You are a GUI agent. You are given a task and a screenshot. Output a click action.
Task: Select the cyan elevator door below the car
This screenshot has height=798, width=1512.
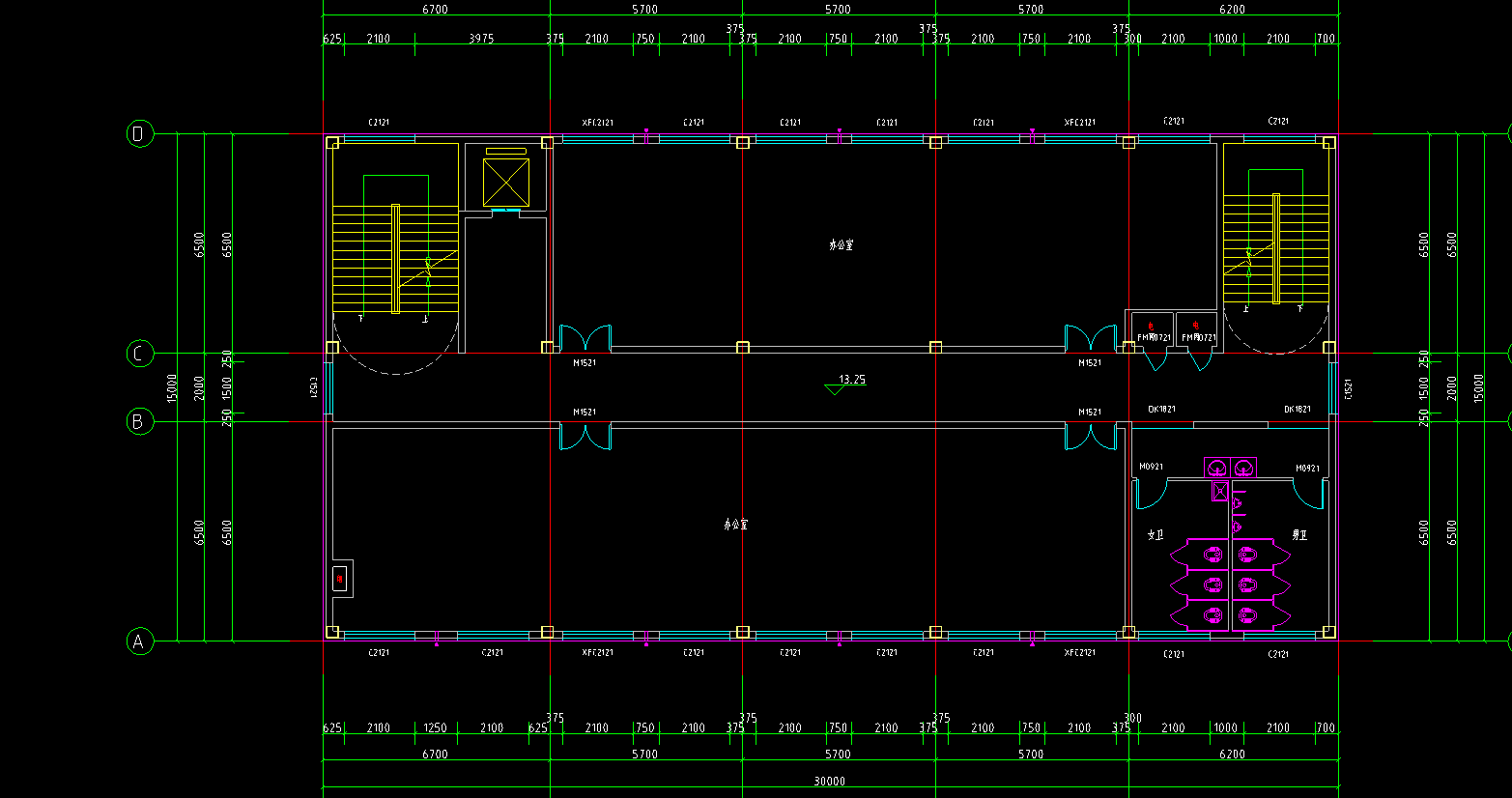(x=506, y=211)
